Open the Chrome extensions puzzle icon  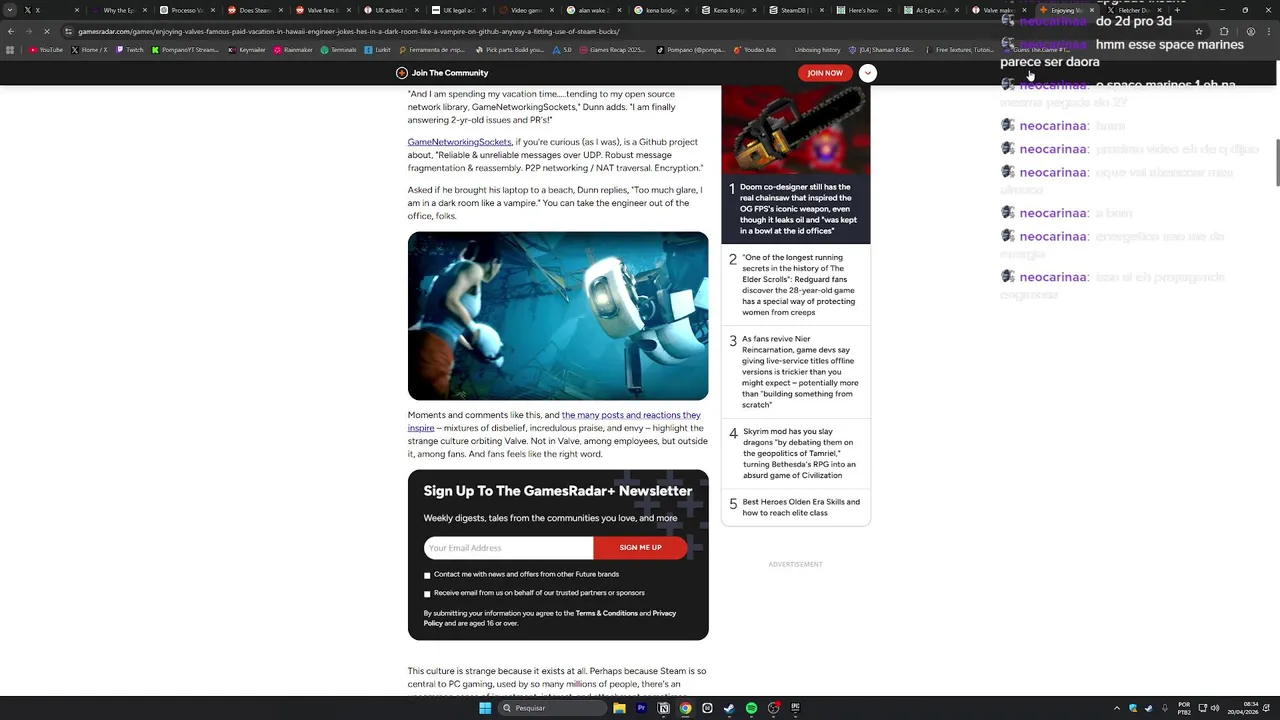coord(1224,31)
